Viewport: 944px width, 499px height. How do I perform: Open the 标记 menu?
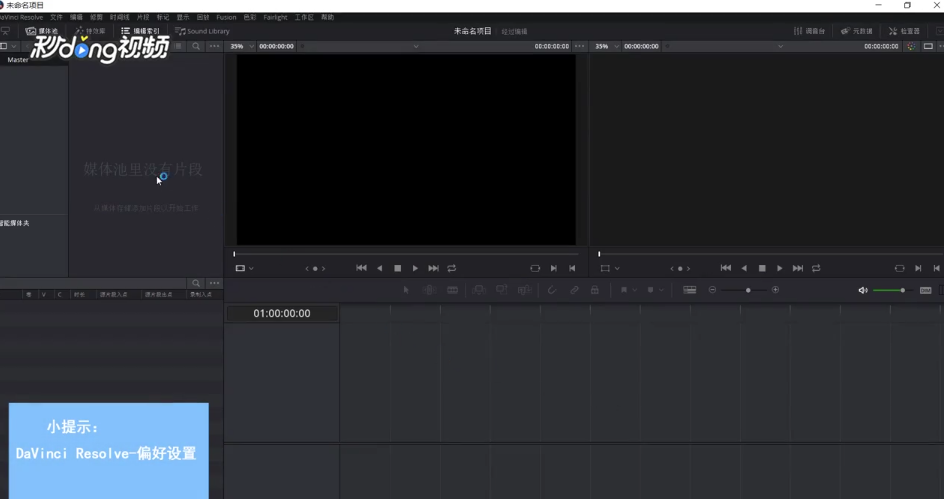coord(163,17)
